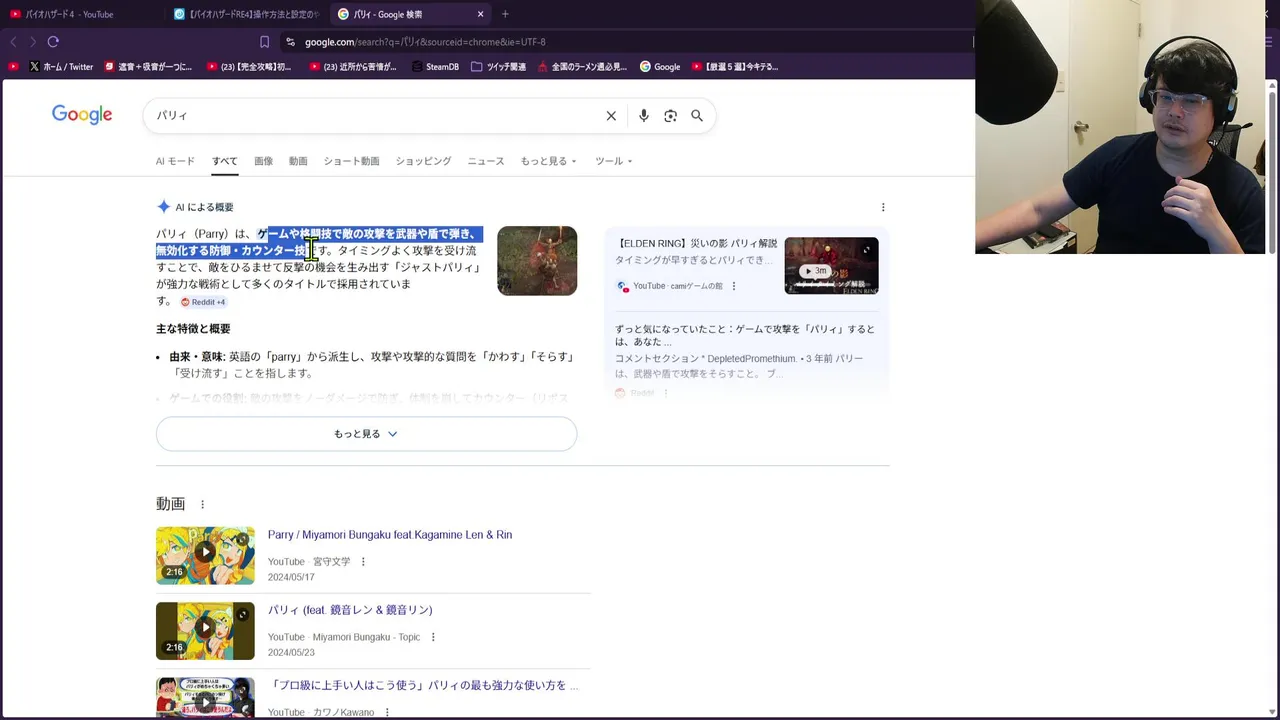Open the ツール dropdown
Viewport: 1280px width, 720px height.
pos(613,161)
